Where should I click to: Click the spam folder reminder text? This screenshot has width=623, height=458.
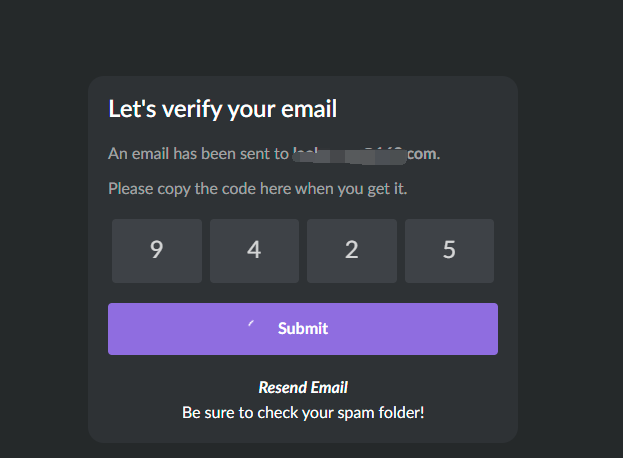point(303,412)
